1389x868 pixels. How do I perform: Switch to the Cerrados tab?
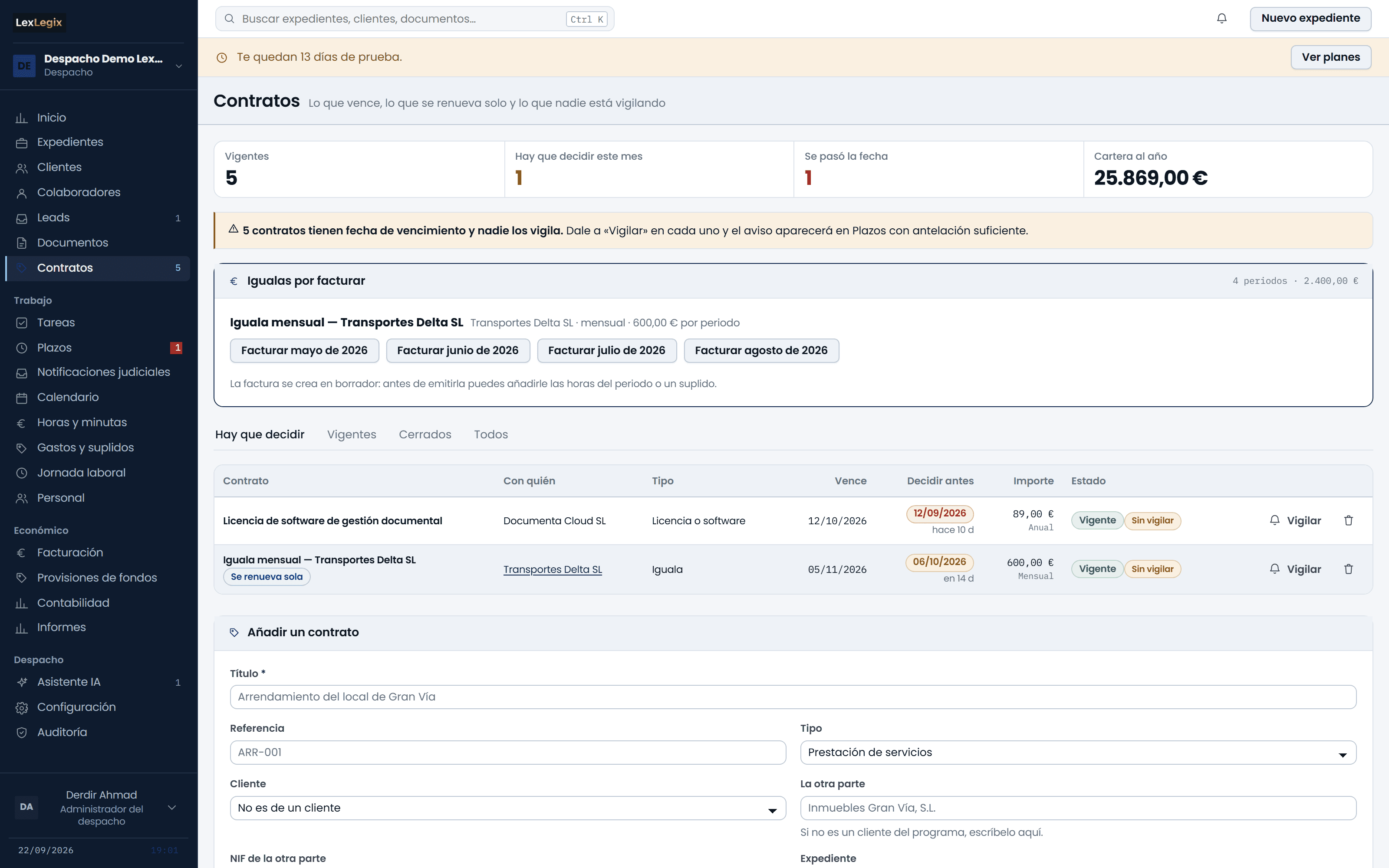coord(425,434)
